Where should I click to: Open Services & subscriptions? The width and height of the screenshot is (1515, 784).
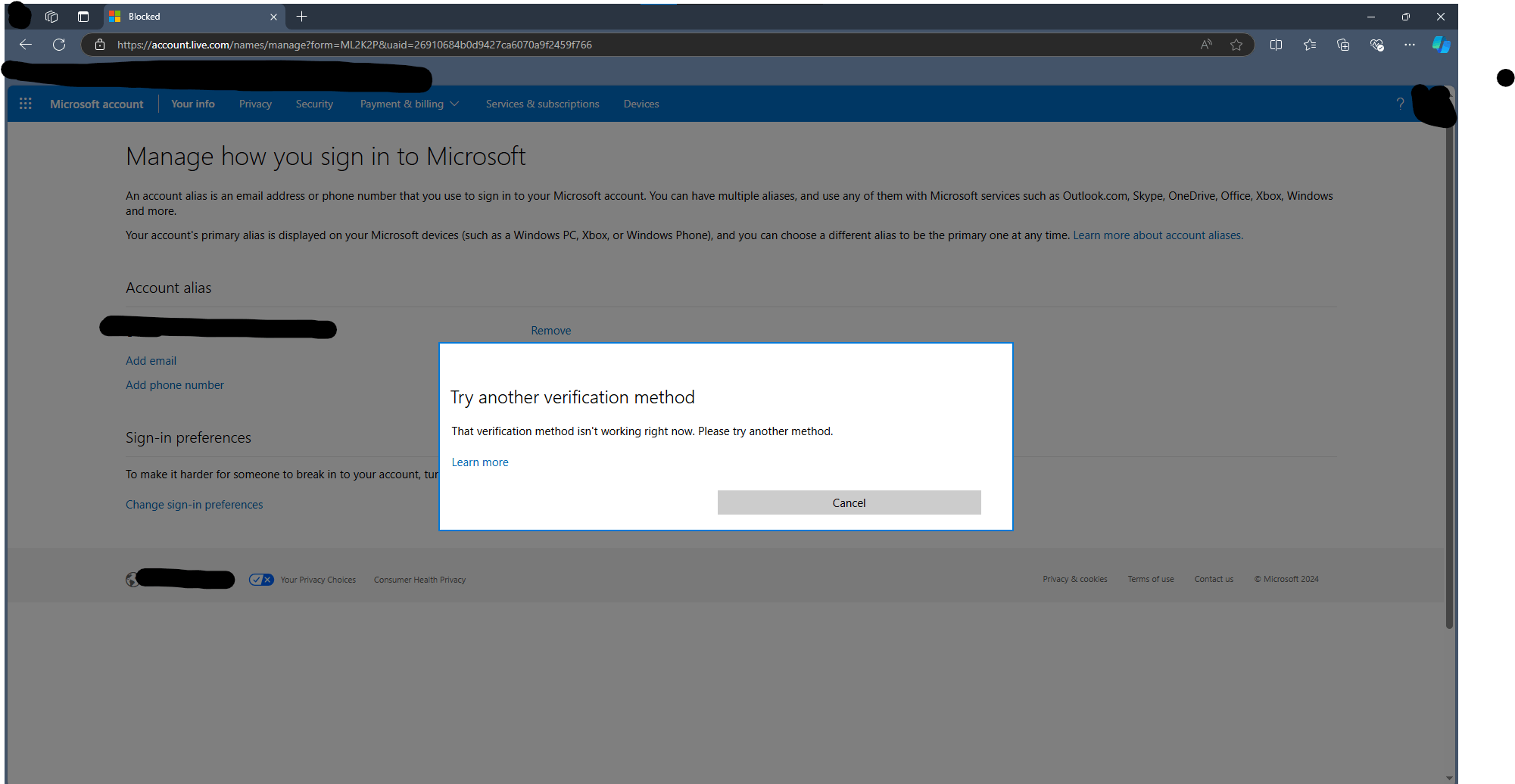point(542,104)
